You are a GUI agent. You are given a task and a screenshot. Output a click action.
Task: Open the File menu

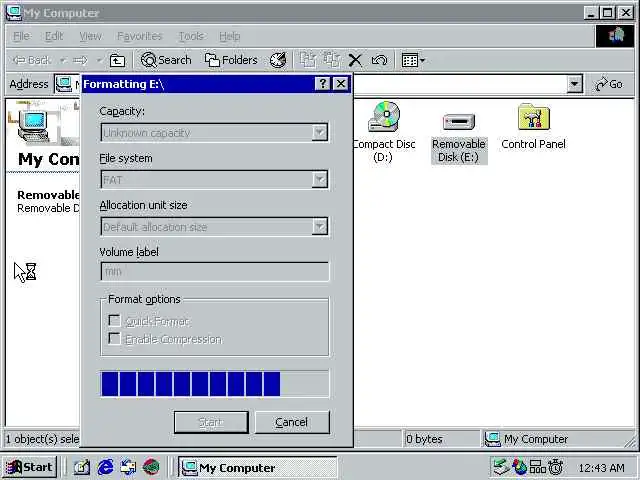click(x=21, y=36)
